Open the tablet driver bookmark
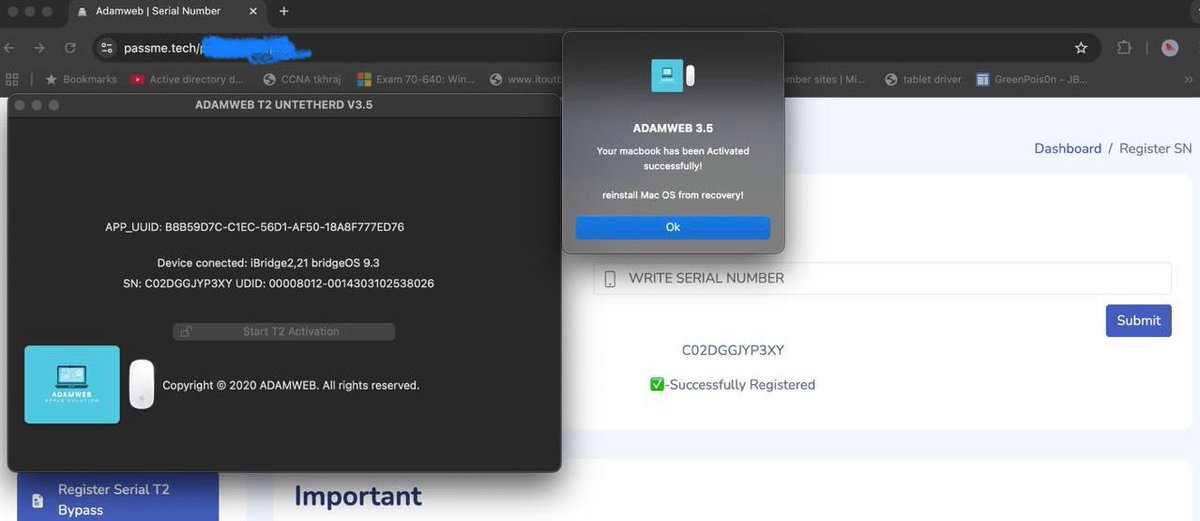The height and width of the screenshot is (521, 1200). (923, 79)
